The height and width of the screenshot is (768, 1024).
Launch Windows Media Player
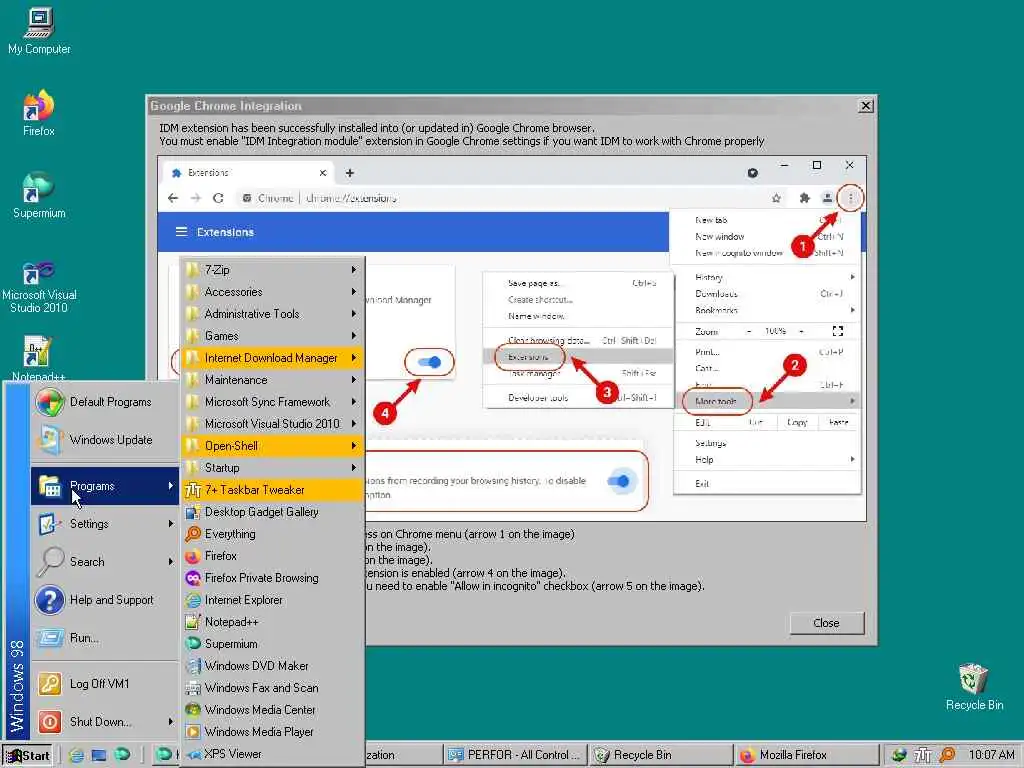pos(272,731)
